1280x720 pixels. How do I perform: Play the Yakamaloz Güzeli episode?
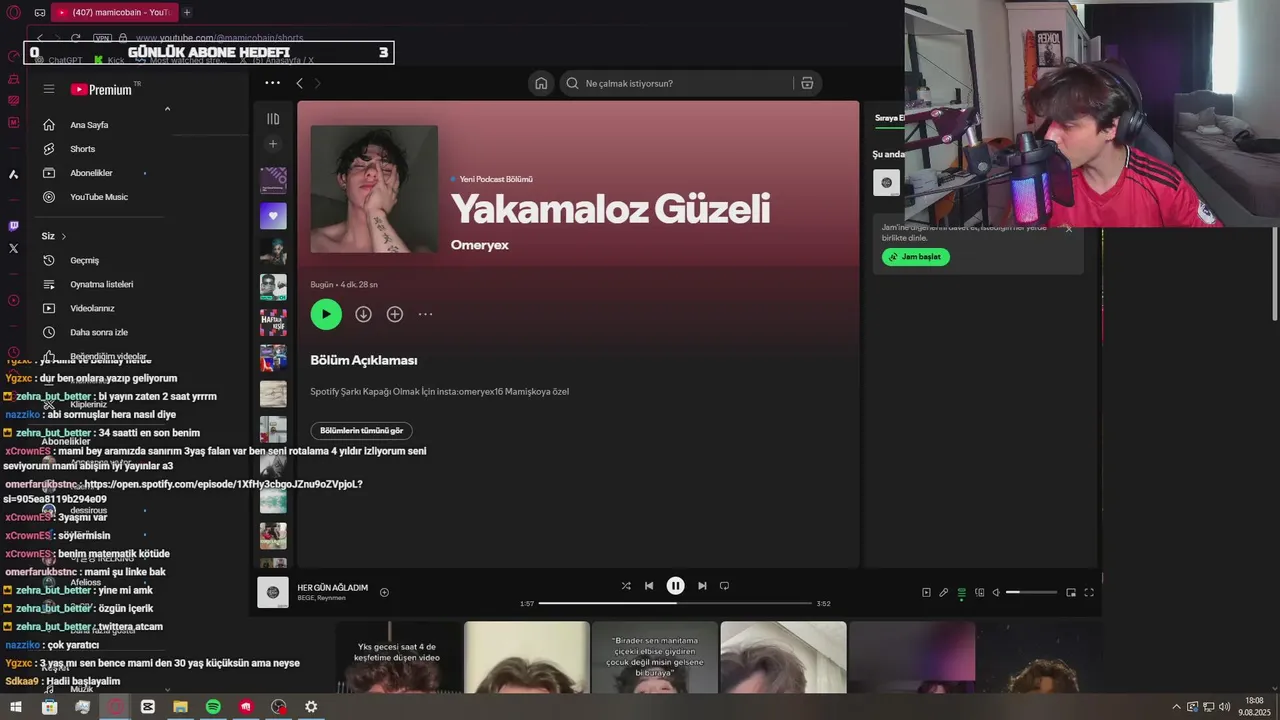(x=326, y=314)
